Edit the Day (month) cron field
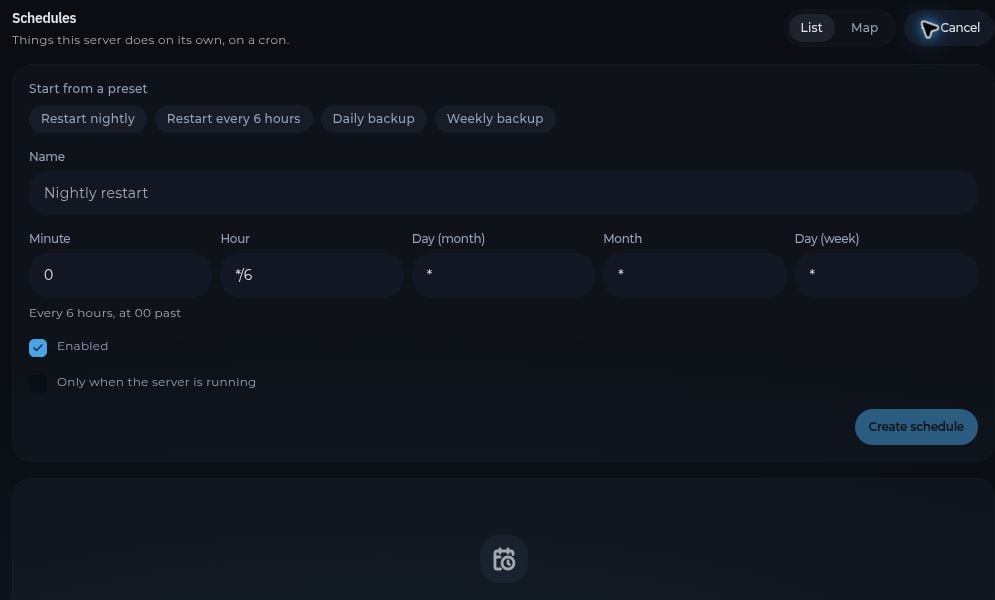995x600 pixels. point(503,275)
